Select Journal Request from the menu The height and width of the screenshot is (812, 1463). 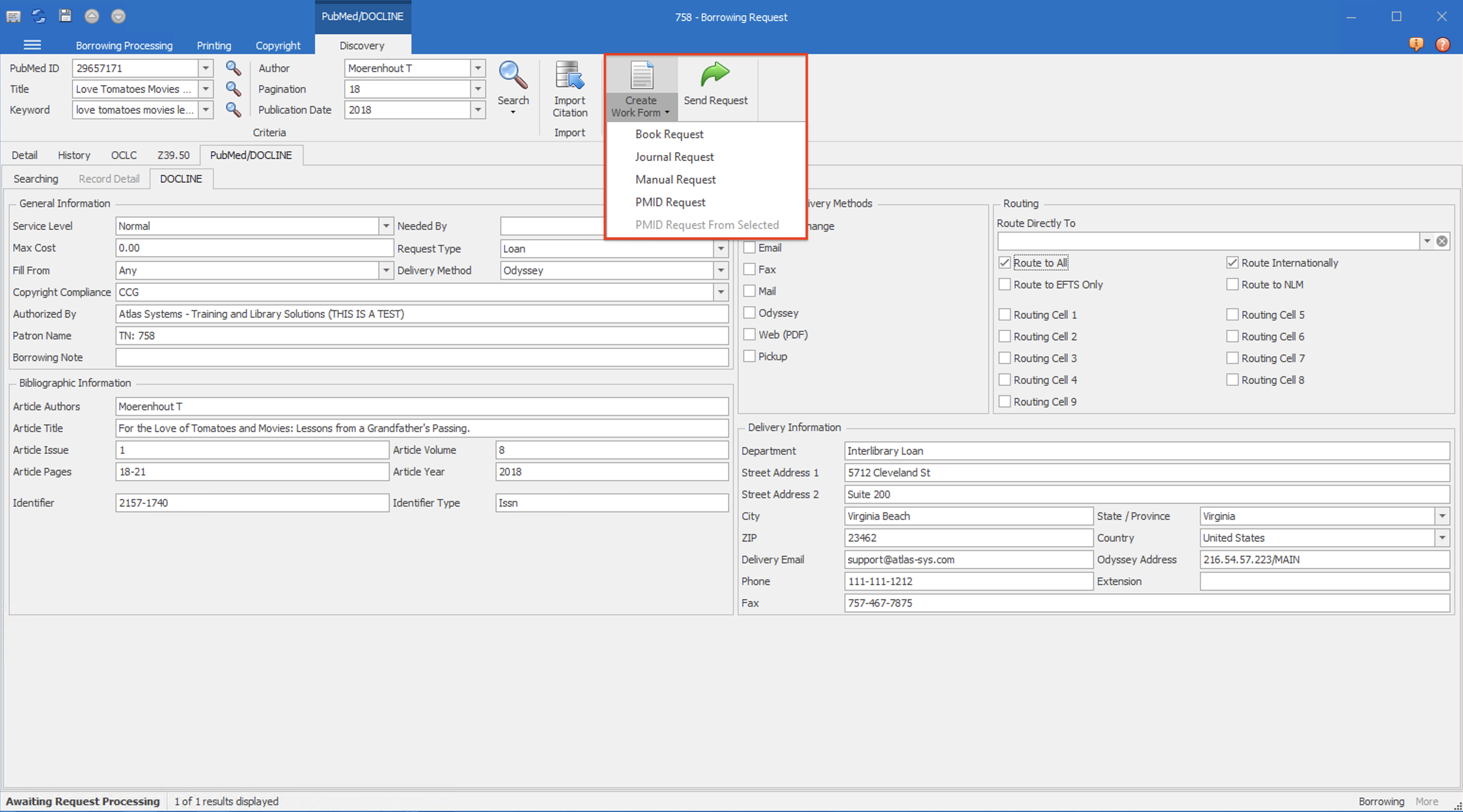click(x=674, y=157)
